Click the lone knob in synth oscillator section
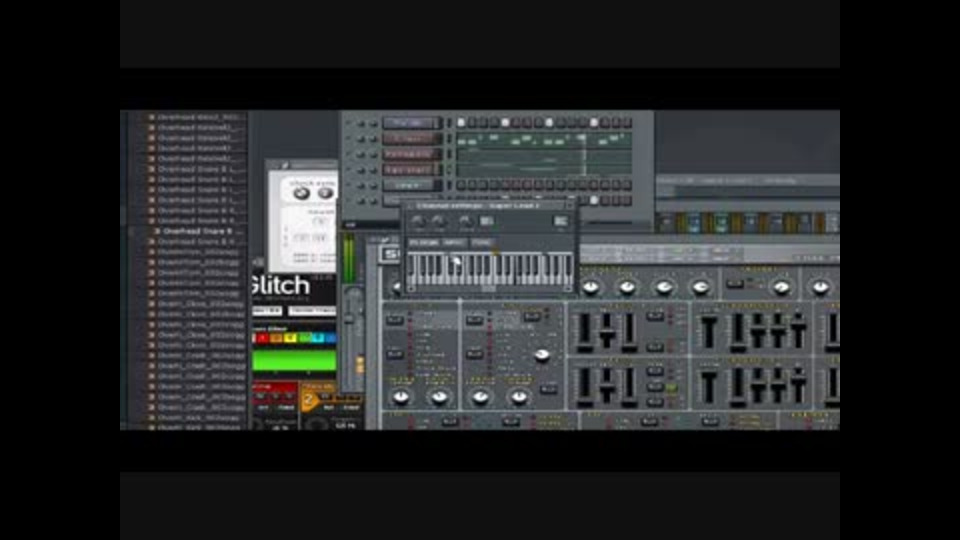The height and width of the screenshot is (540, 960). [x=542, y=355]
